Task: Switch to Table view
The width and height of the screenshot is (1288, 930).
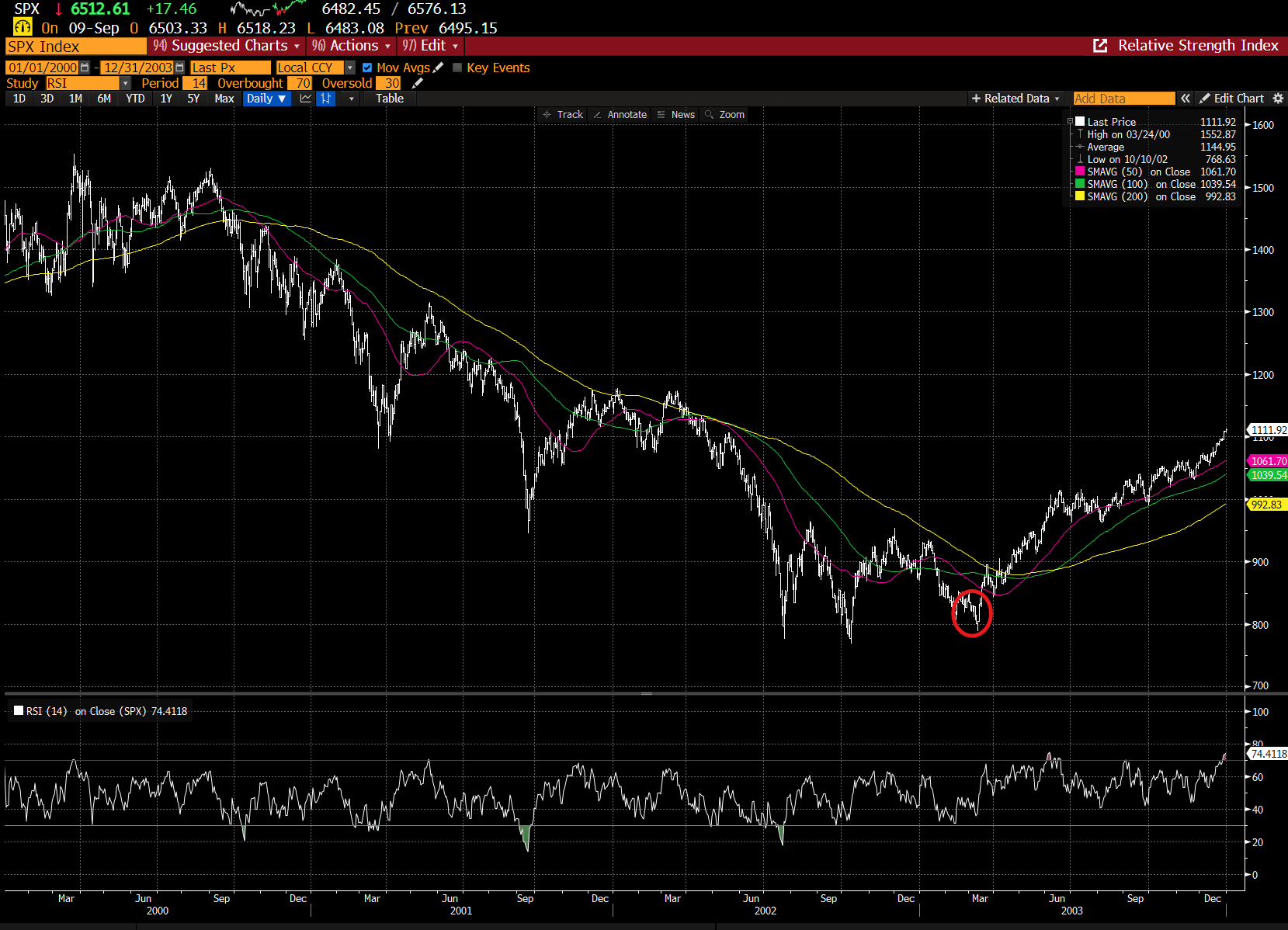Action: click(390, 99)
